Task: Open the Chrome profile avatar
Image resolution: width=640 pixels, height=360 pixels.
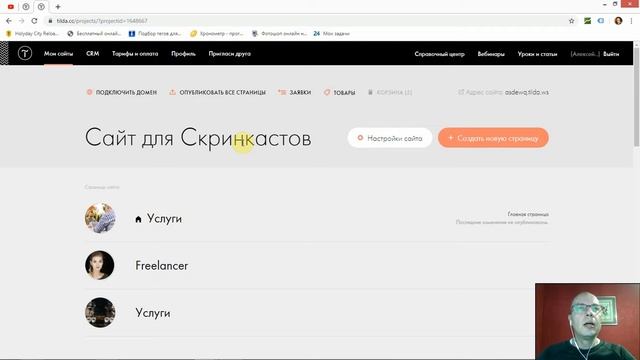Action: tap(618, 21)
